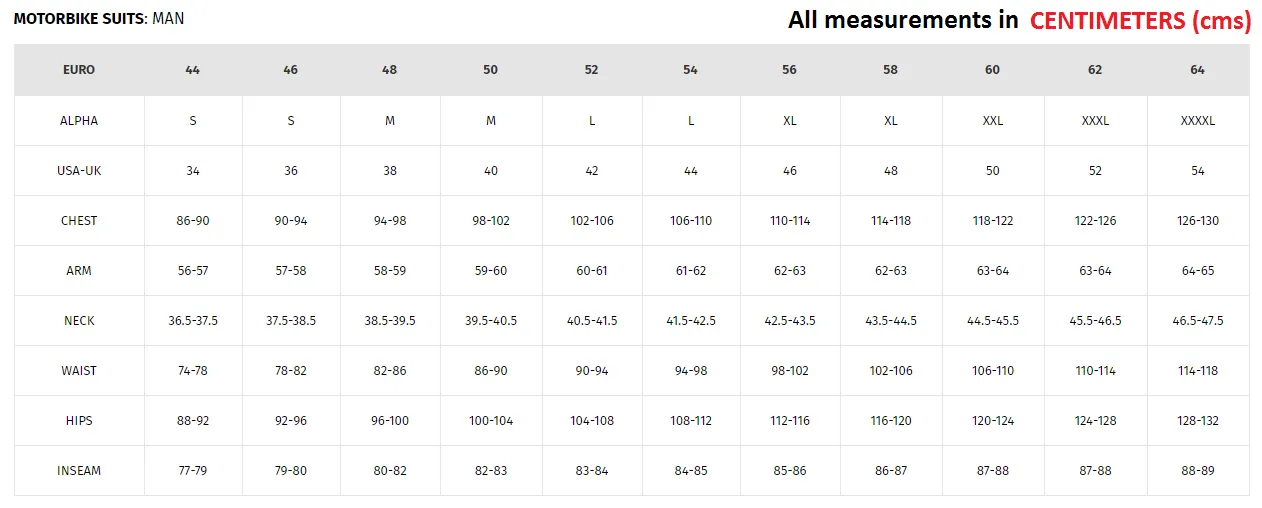The width and height of the screenshot is (1262, 508).
Task: Click the EURO size 44 header
Action: tap(193, 70)
